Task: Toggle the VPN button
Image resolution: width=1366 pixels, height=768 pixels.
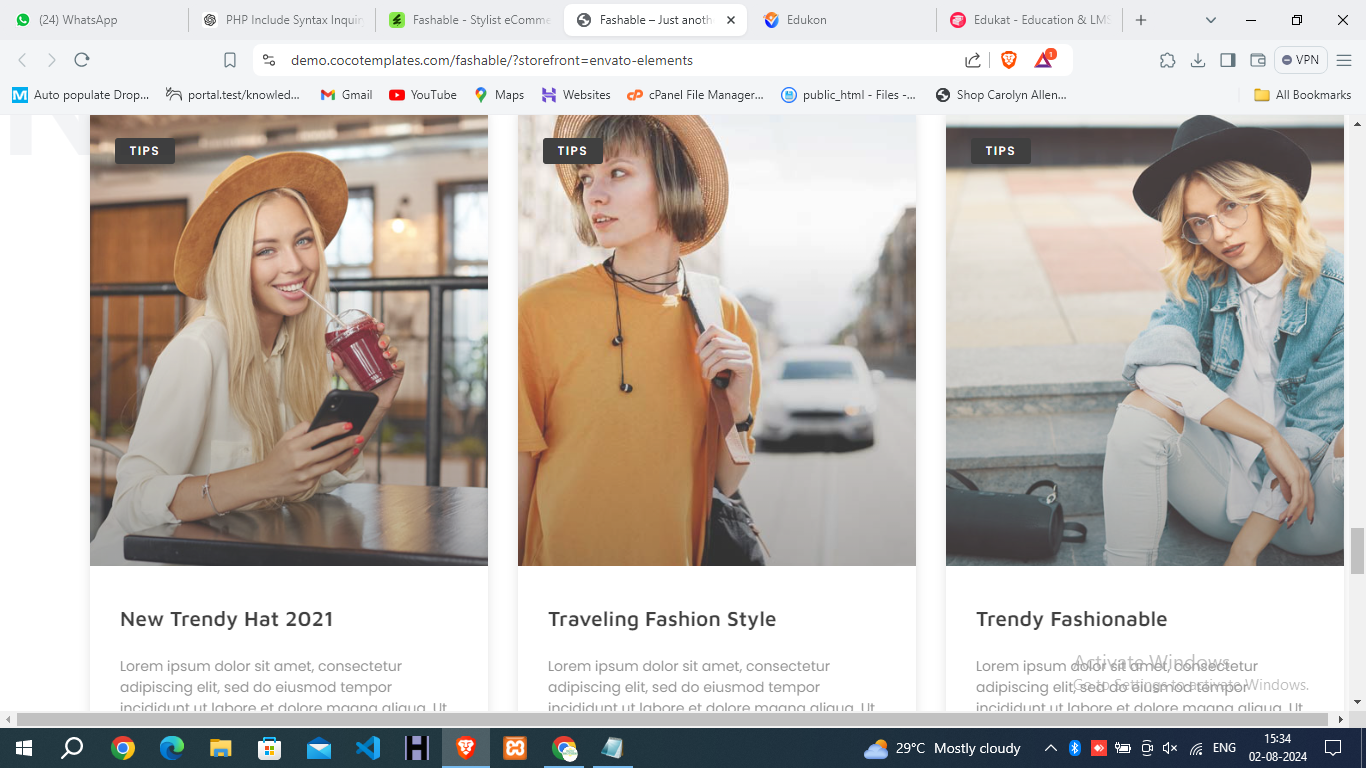Action: pos(1300,60)
